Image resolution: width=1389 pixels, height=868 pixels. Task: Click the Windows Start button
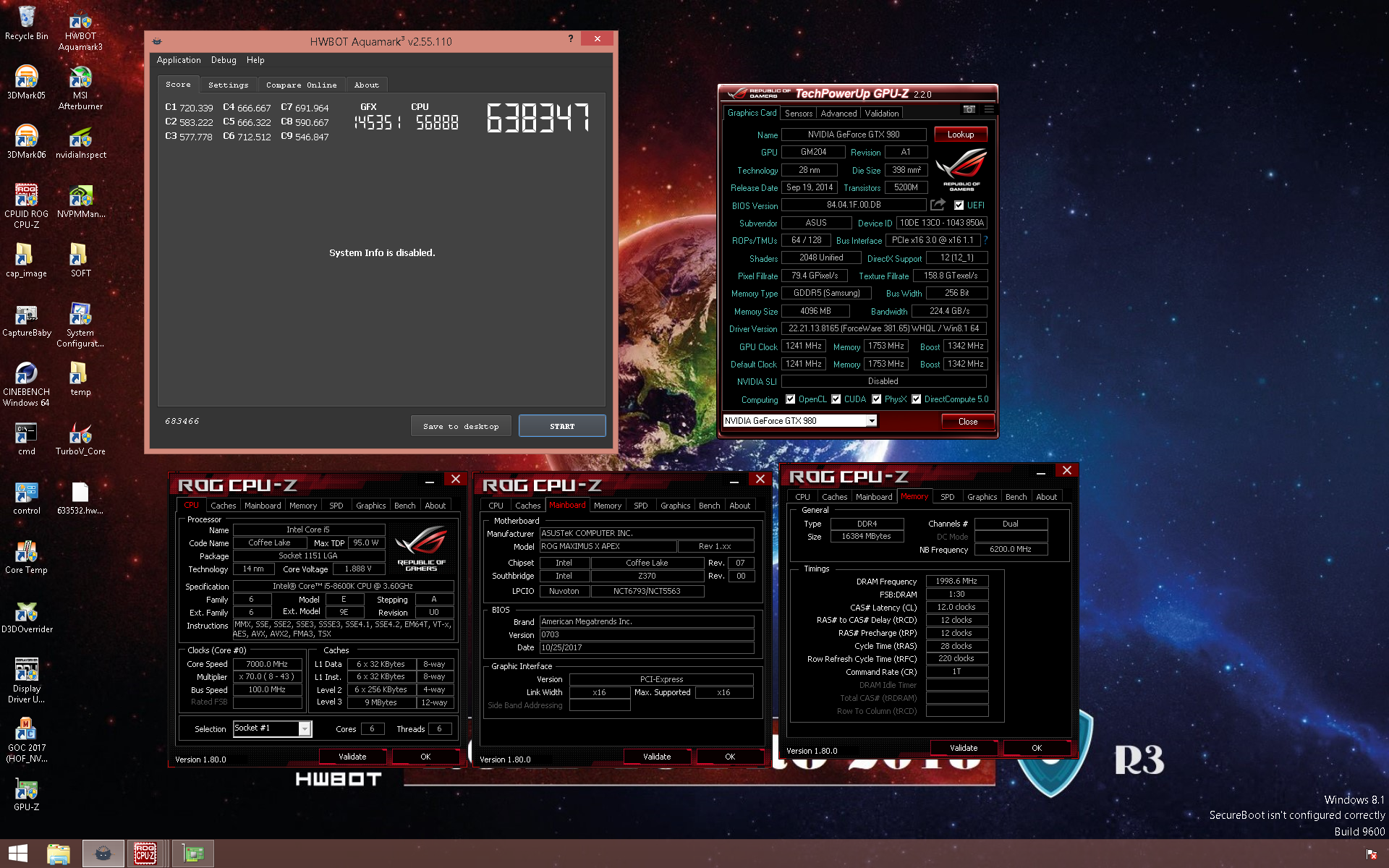(18, 854)
